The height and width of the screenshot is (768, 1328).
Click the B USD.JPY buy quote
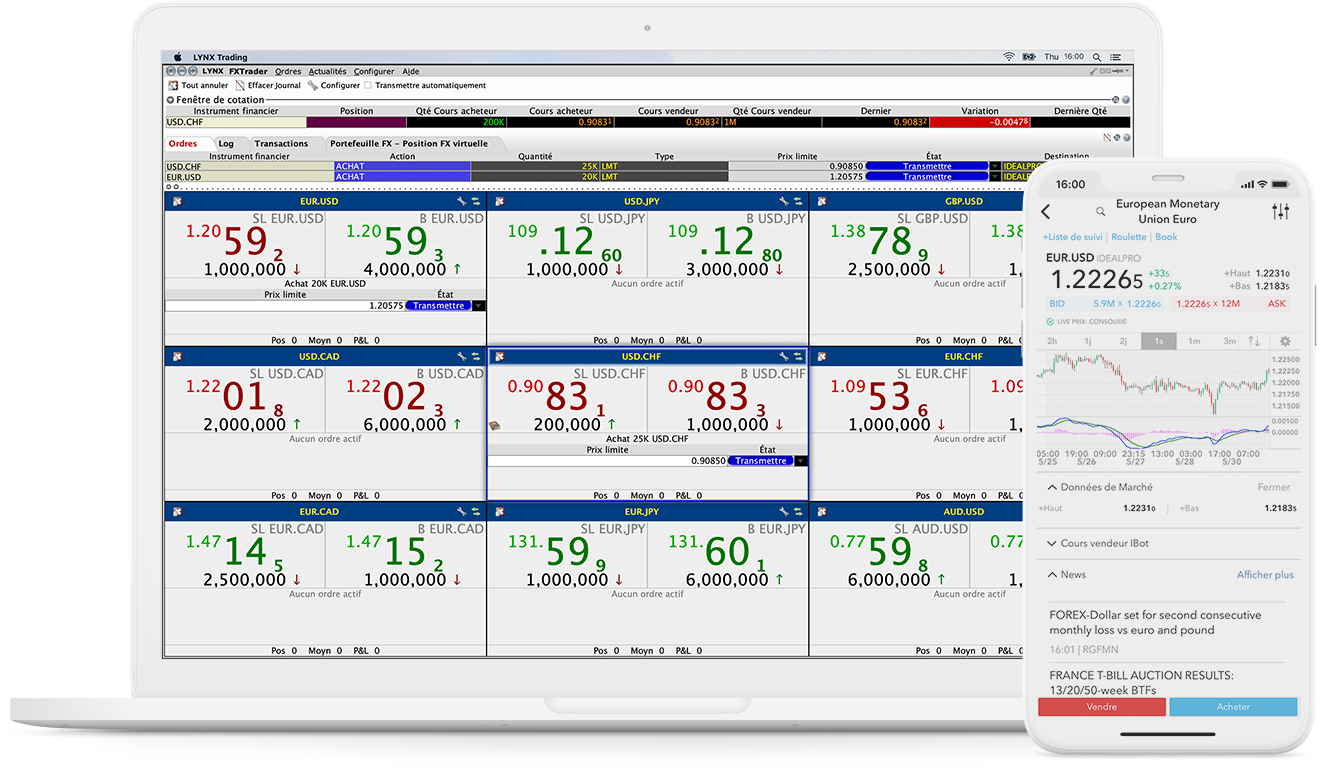point(727,244)
